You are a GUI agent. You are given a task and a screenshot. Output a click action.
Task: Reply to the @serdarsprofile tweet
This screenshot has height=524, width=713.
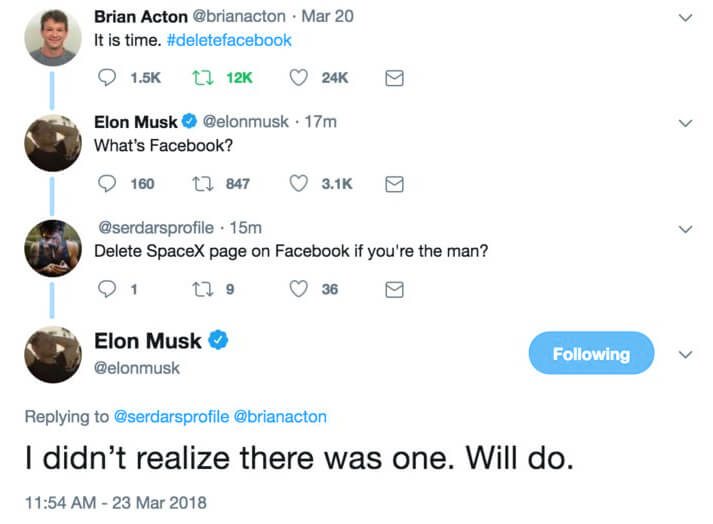pyautogui.click(x=109, y=289)
